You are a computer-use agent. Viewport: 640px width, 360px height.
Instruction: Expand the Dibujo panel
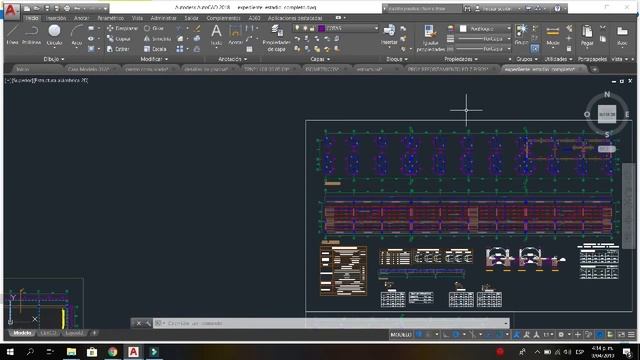[53, 59]
